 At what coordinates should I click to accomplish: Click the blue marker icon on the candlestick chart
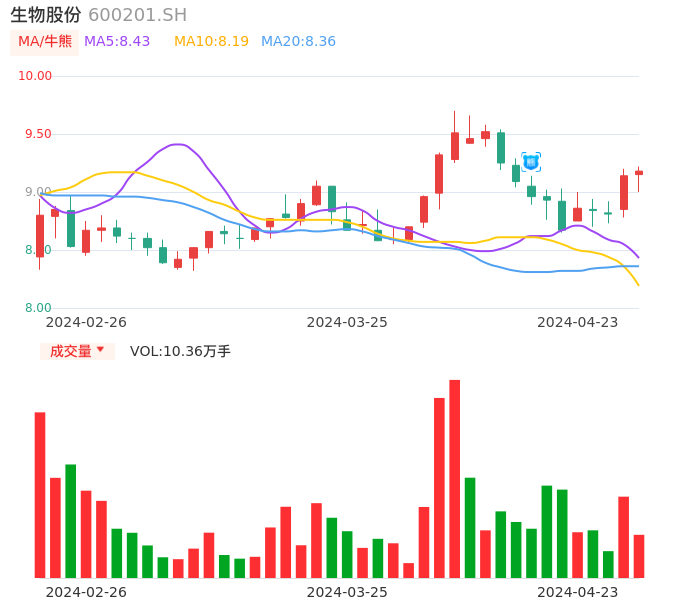tap(531, 162)
